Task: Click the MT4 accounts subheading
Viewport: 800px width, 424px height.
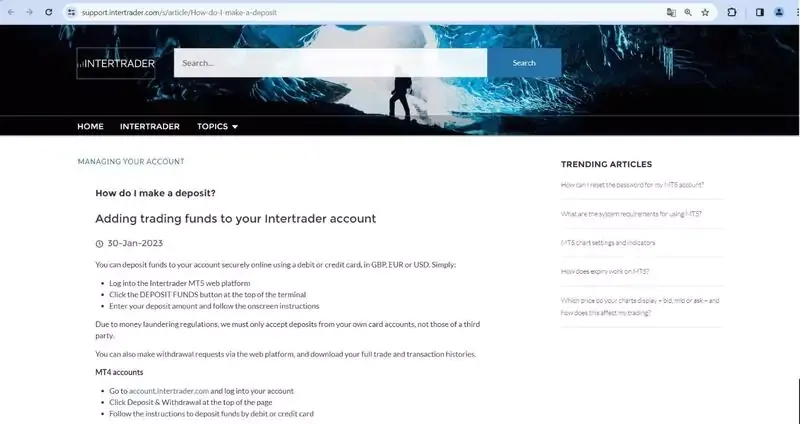Action: click(119, 372)
